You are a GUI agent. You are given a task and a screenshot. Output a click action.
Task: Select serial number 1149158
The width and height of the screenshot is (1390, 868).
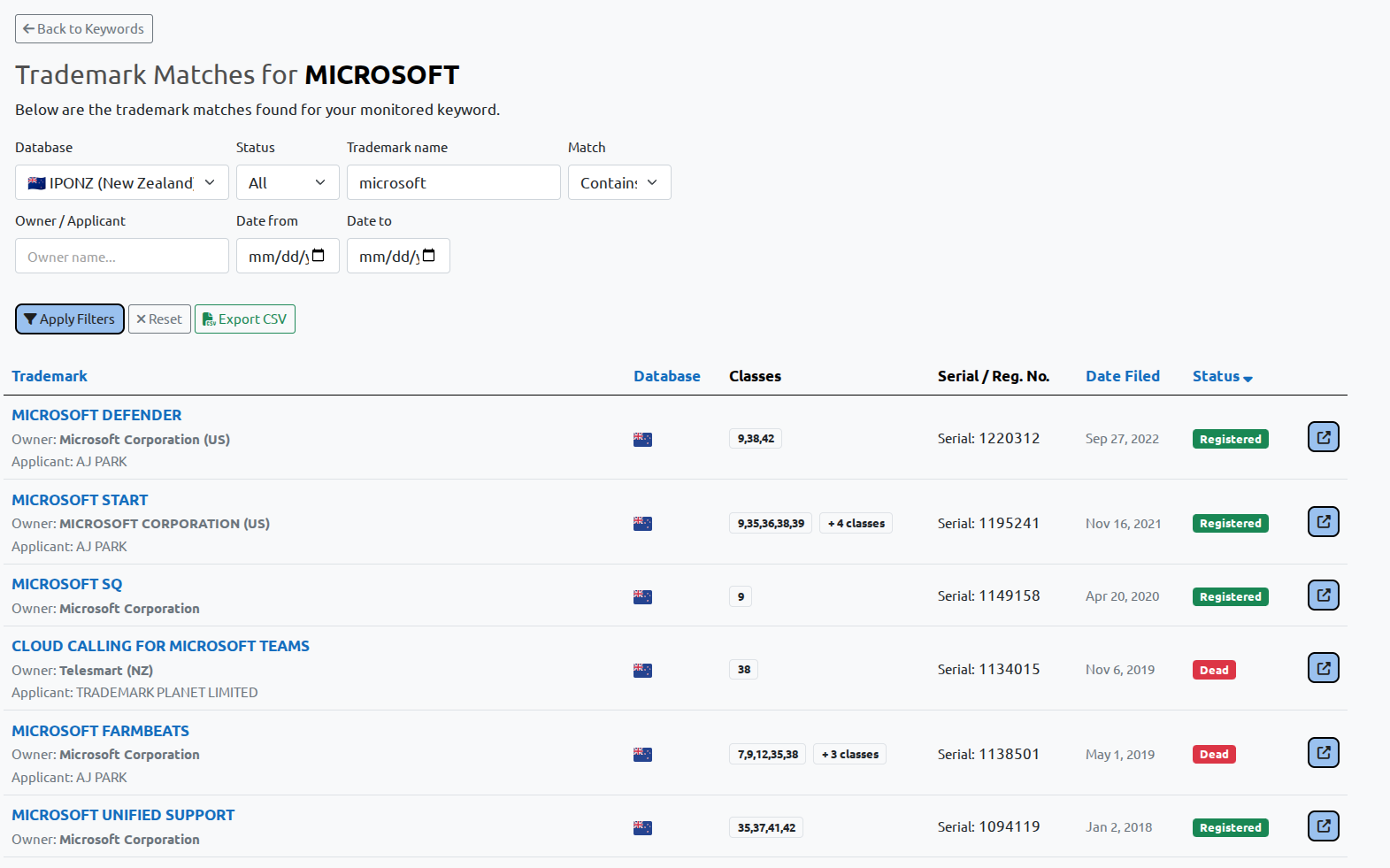[1010, 595]
